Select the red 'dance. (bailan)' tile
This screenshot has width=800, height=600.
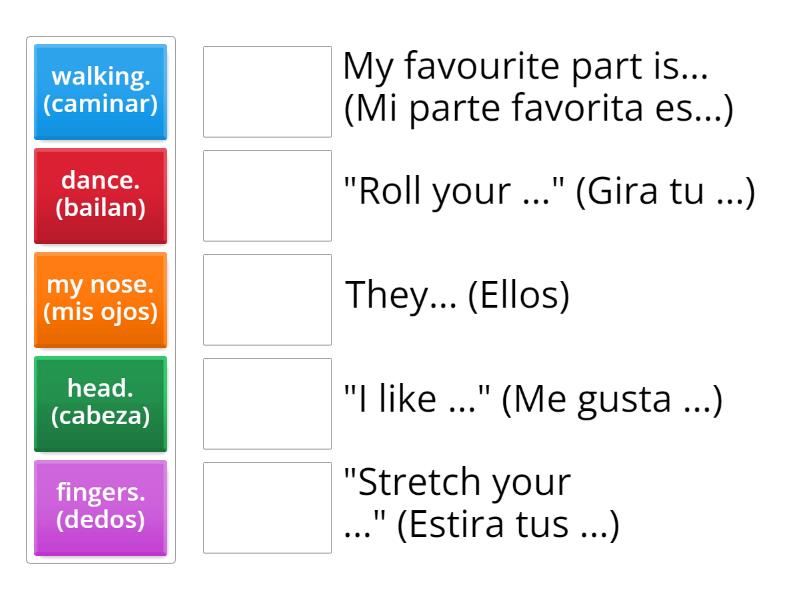100,196
